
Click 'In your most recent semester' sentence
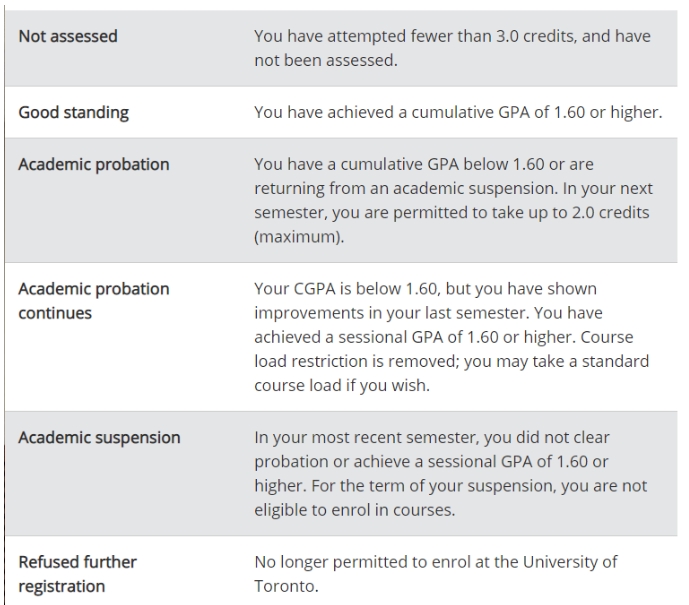click(367, 438)
